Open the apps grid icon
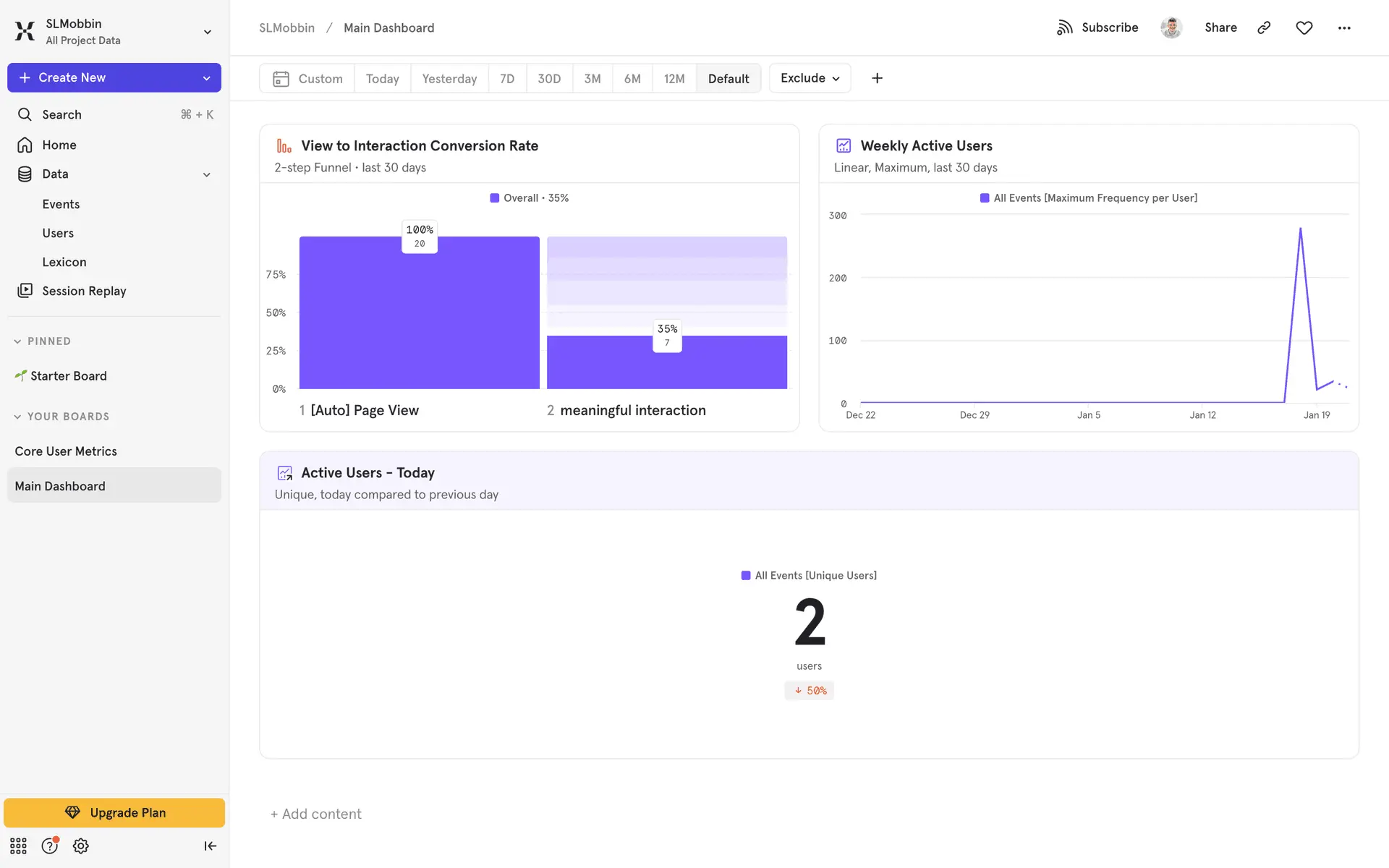Screen dimensions: 1389x868 coord(18,846)
